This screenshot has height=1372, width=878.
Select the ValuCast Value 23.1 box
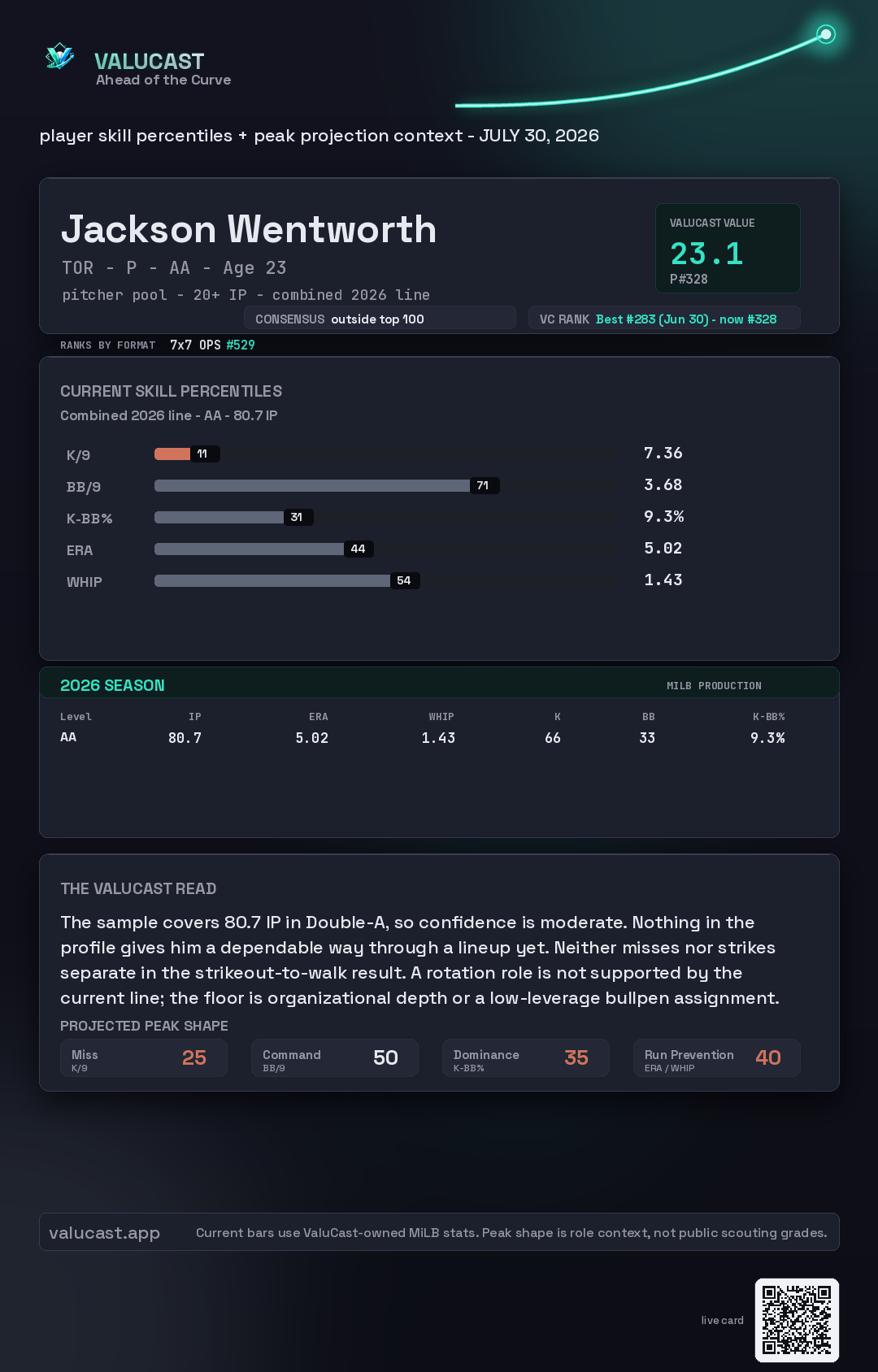pos(728,248)
